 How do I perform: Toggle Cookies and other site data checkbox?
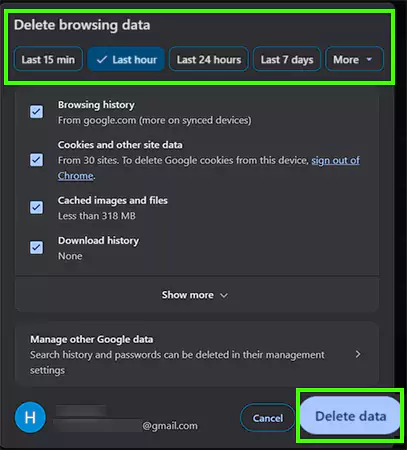(36, 160)
